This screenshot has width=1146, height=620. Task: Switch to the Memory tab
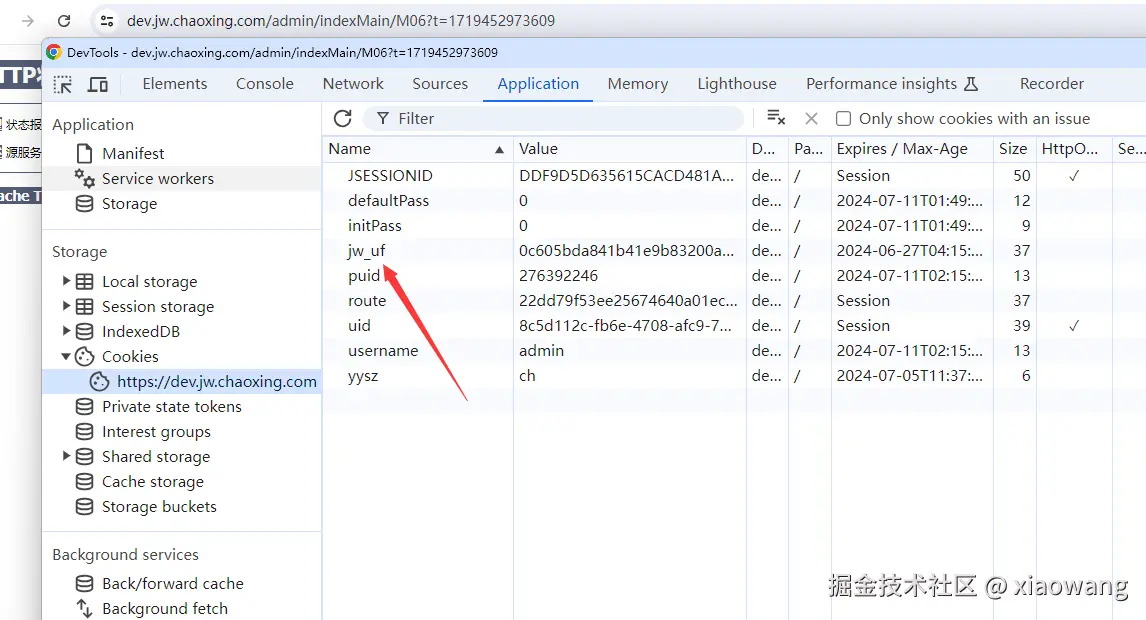637,84
